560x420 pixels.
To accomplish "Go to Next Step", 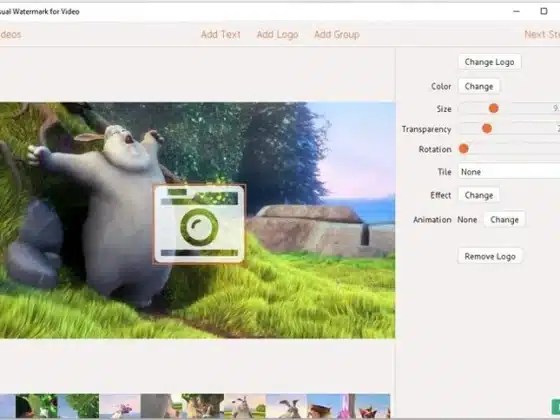I will coord(542,34).
